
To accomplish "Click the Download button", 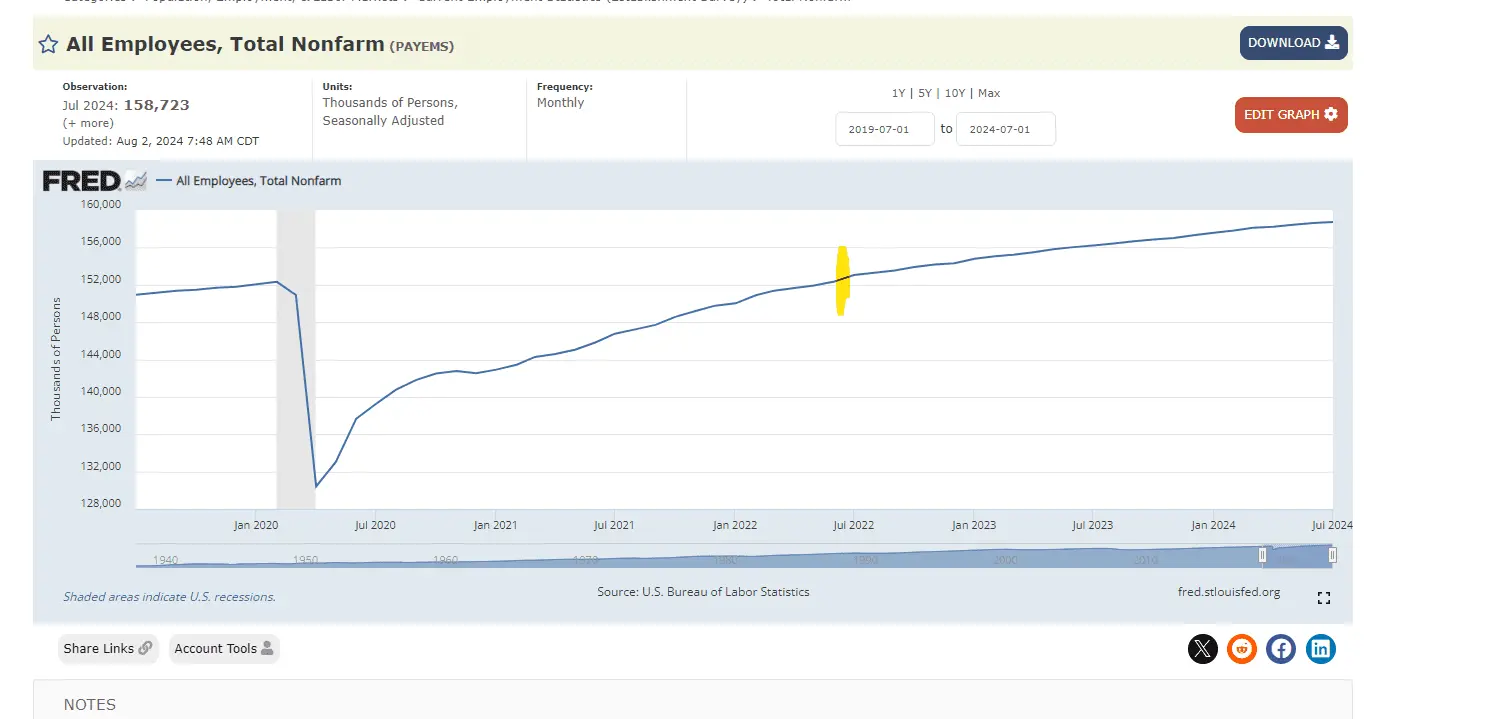I will (x=1293, y=43).
